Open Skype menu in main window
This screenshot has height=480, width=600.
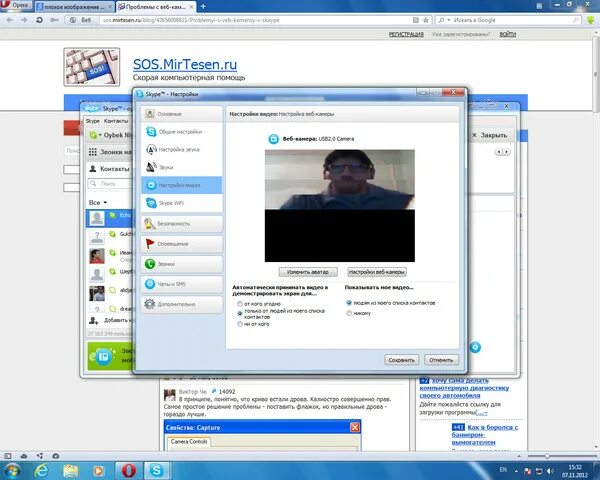point(93,121)
